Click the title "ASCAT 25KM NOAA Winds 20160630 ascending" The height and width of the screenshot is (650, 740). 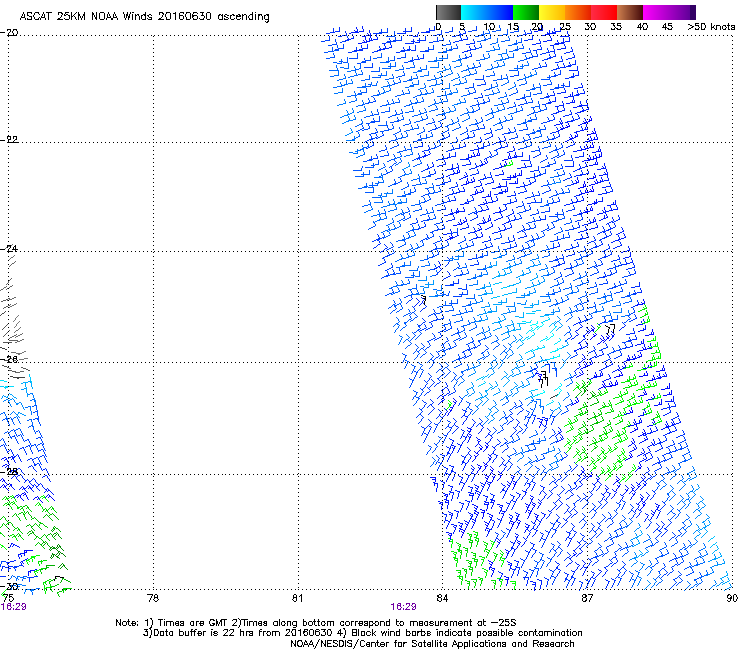pyautogui.click(x=144, y=17)
